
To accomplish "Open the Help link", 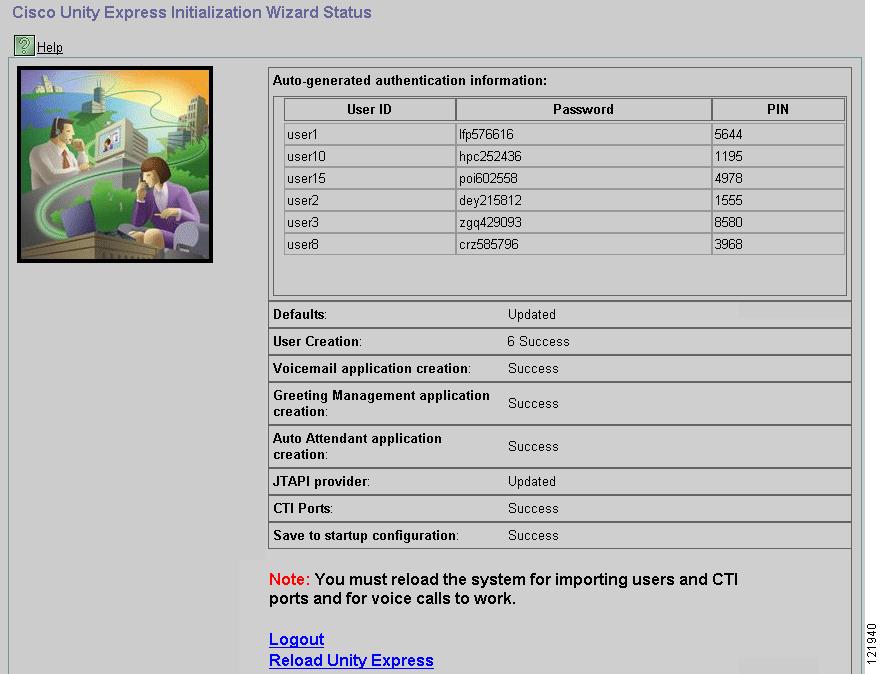I will click(50, 48).
